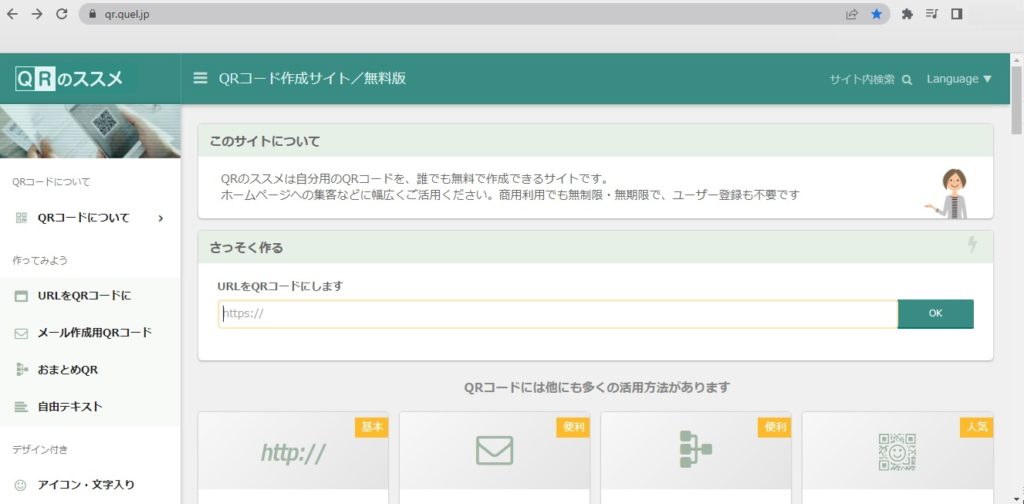
Task: Click the share page icon in address bar
Action: pos(852,14)
